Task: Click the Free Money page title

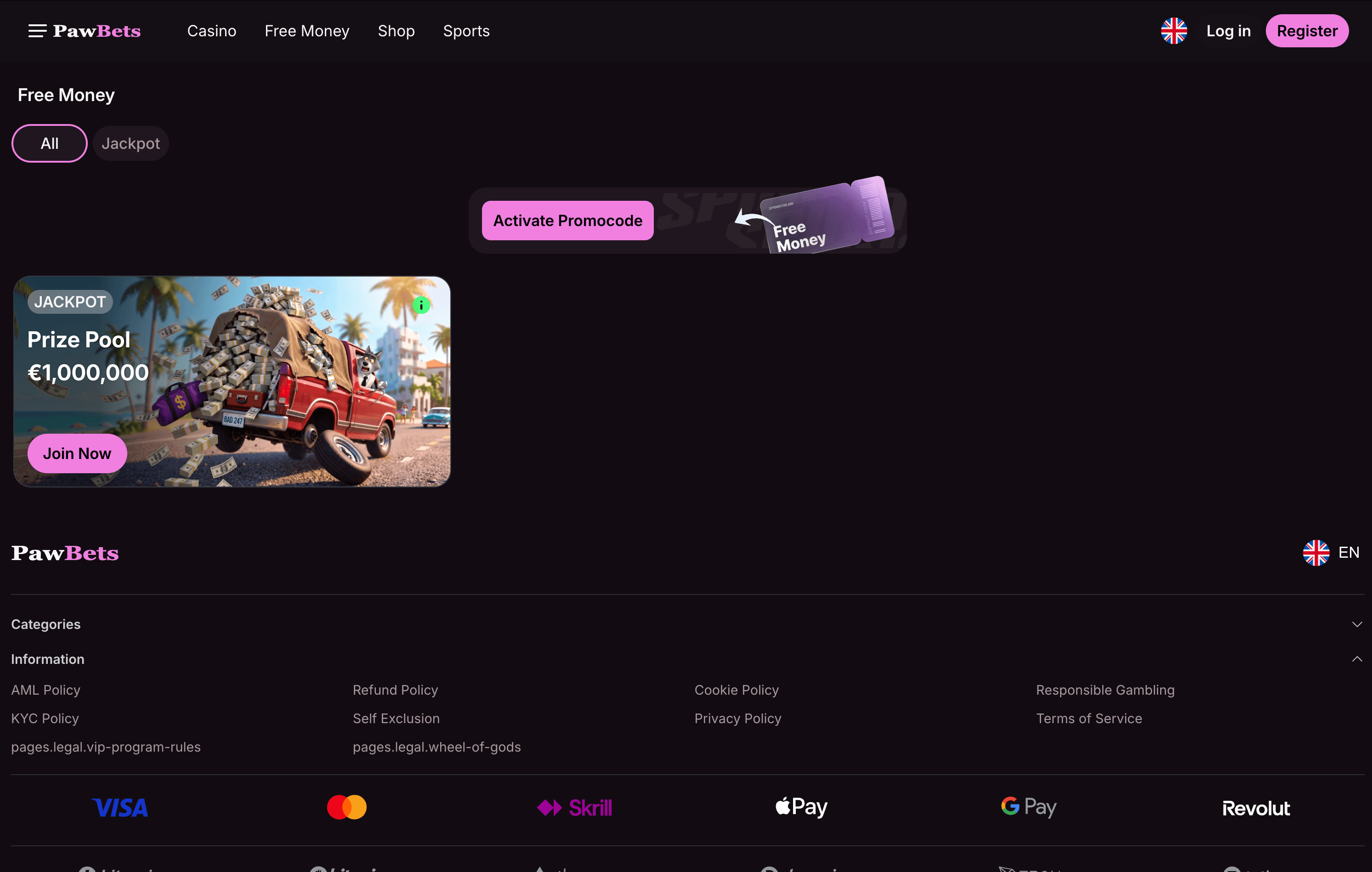Action: 66,95
